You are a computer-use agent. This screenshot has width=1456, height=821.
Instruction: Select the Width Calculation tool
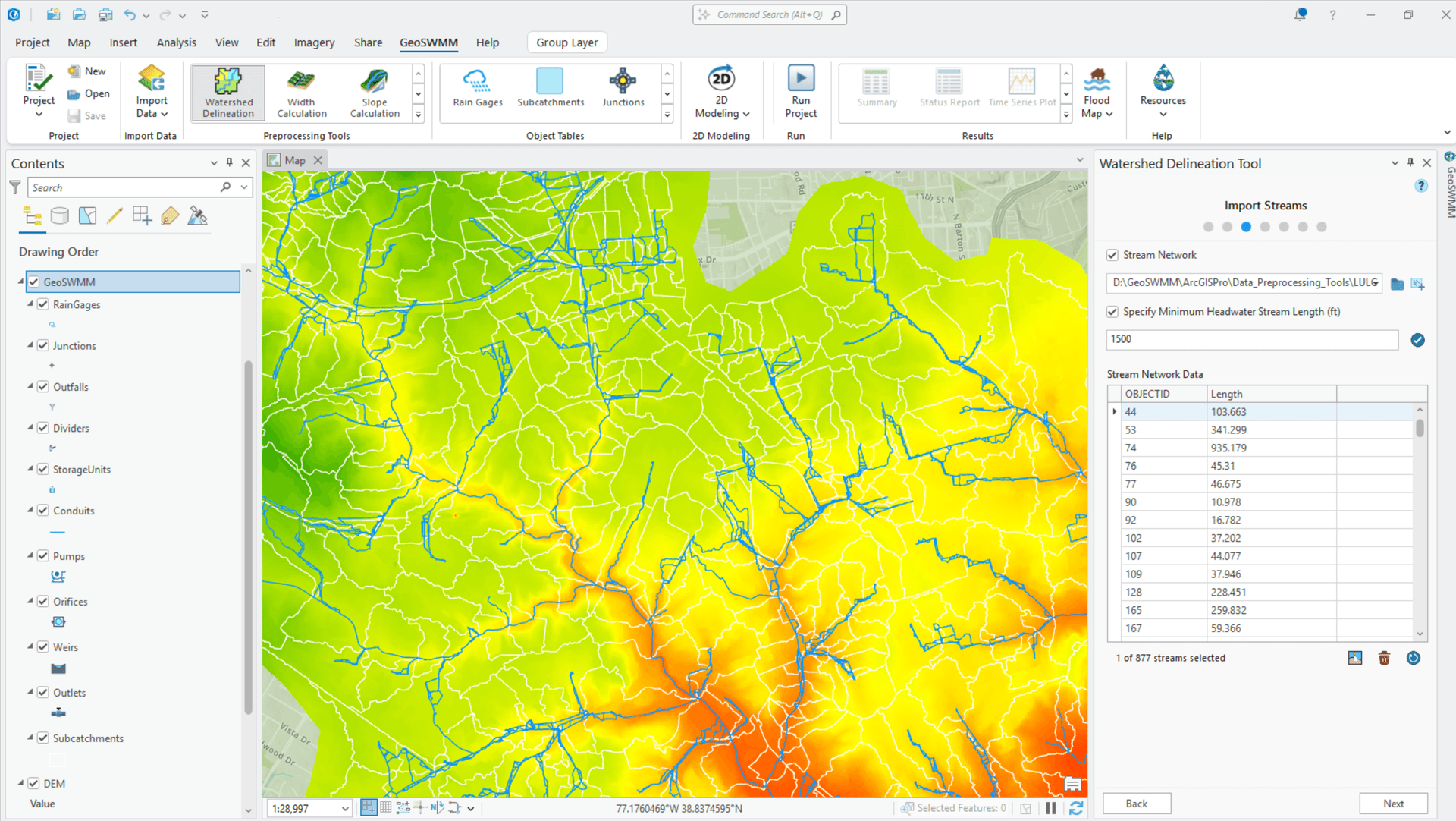pos(300,91)
